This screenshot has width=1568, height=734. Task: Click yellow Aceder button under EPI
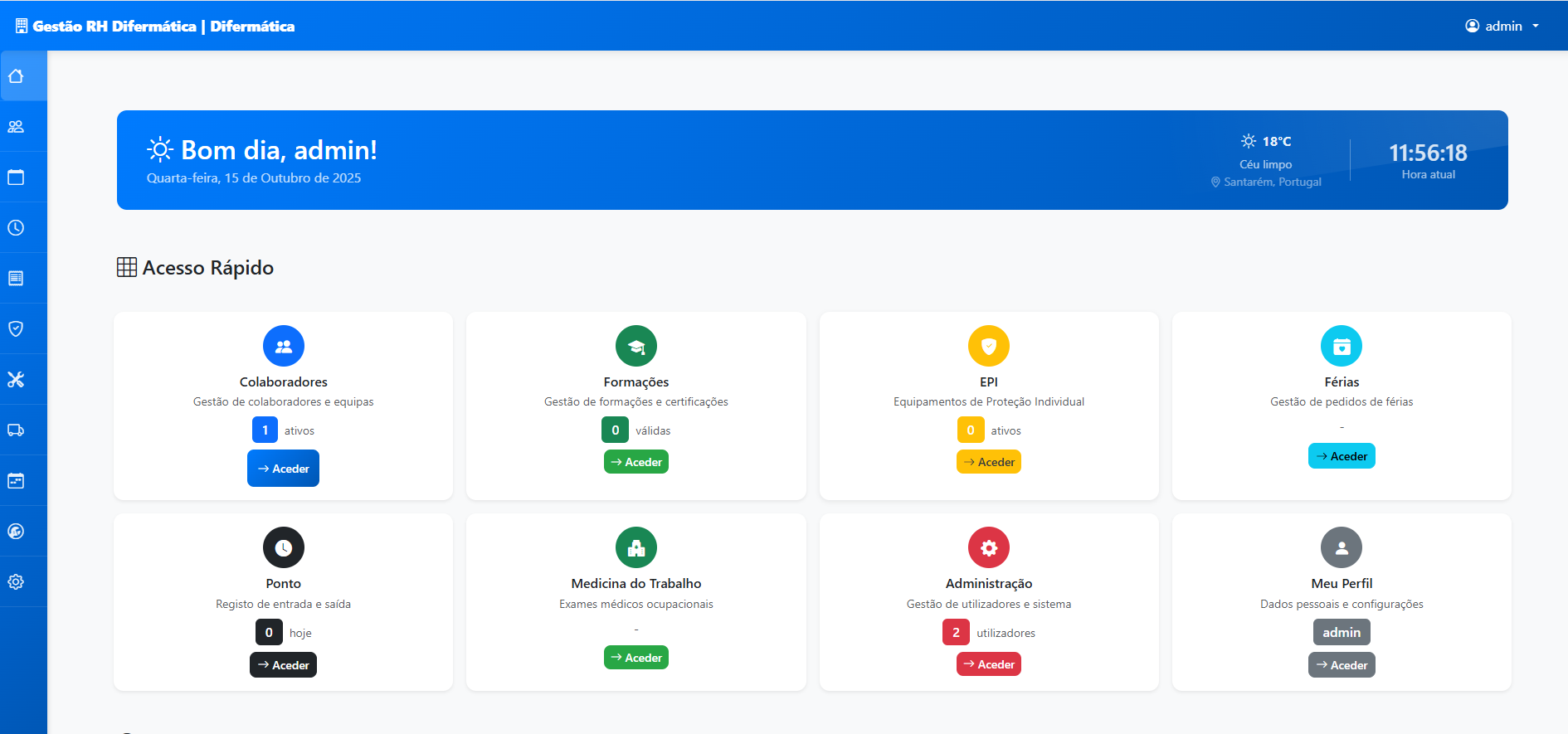988,462
